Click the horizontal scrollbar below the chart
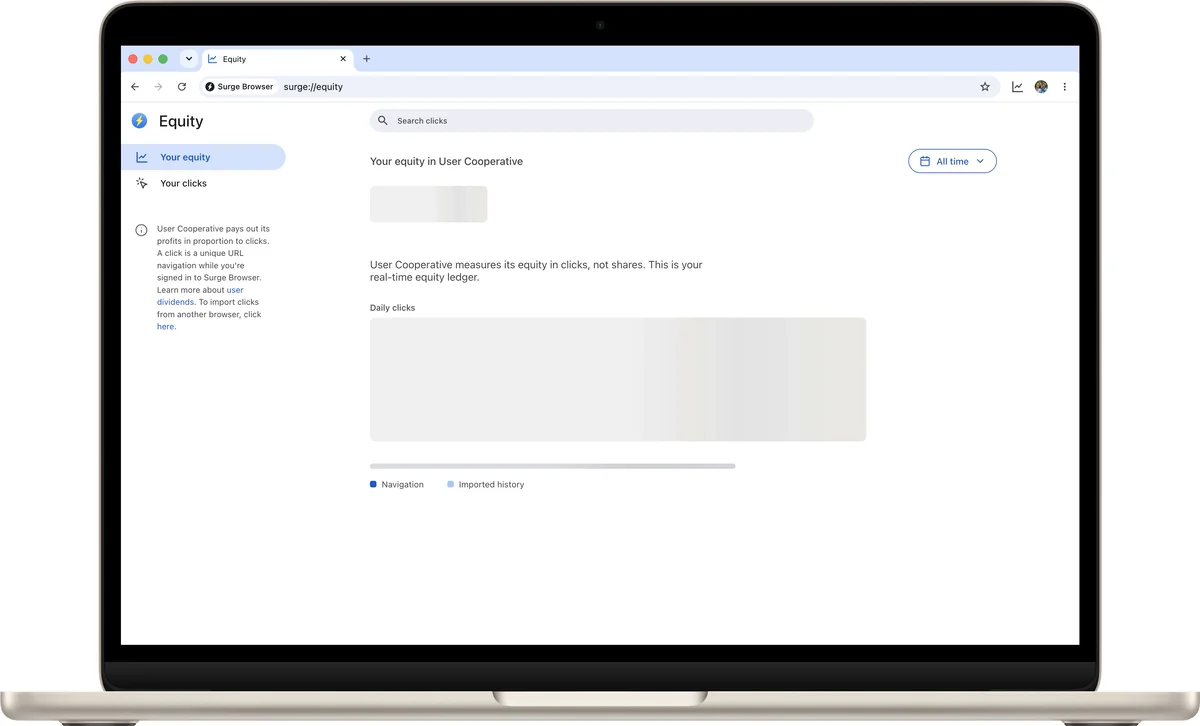 [x=553, y=466]
